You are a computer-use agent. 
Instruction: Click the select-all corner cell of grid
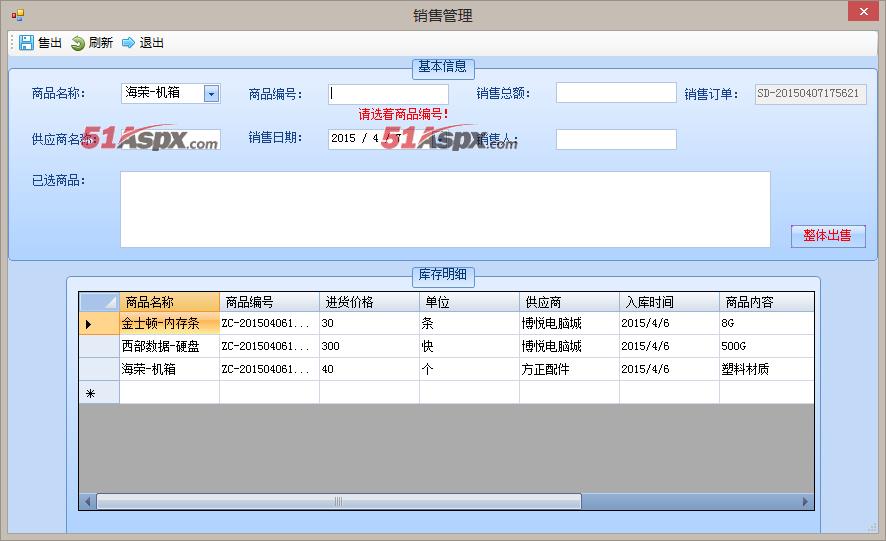tap(99, 302)
